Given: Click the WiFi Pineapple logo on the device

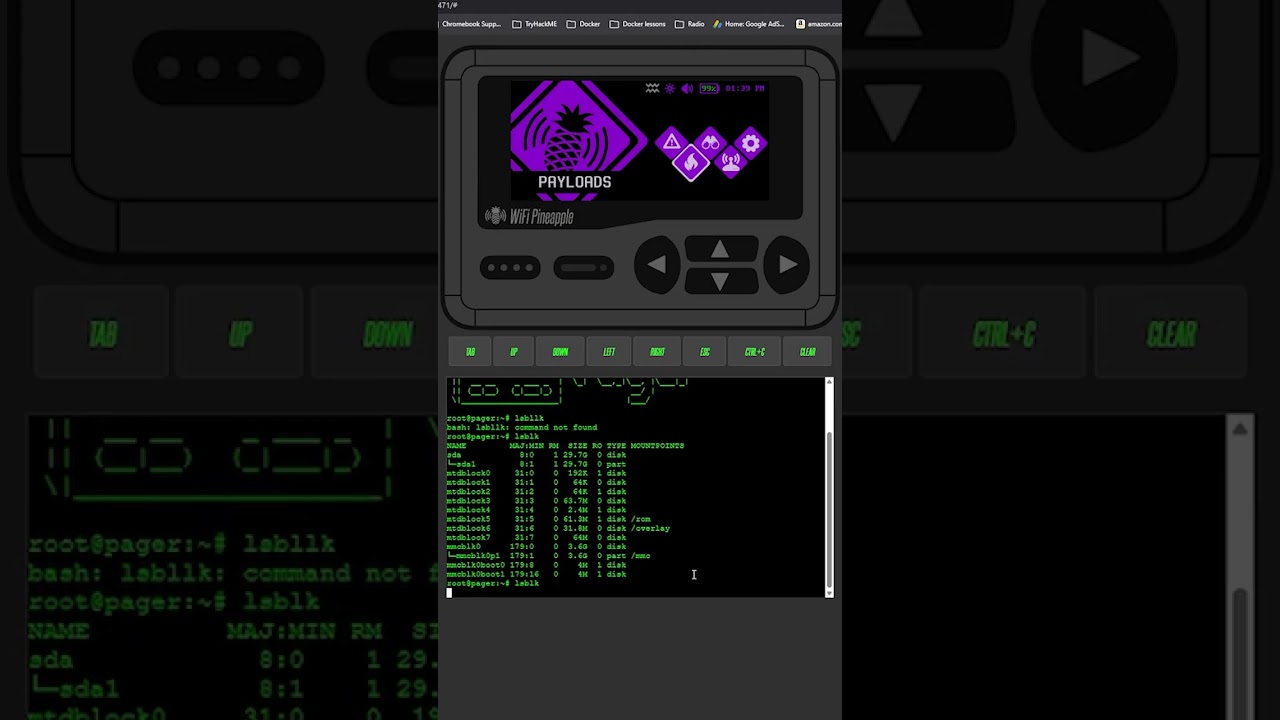Looking at the screenshot, I should pos(529,216).
